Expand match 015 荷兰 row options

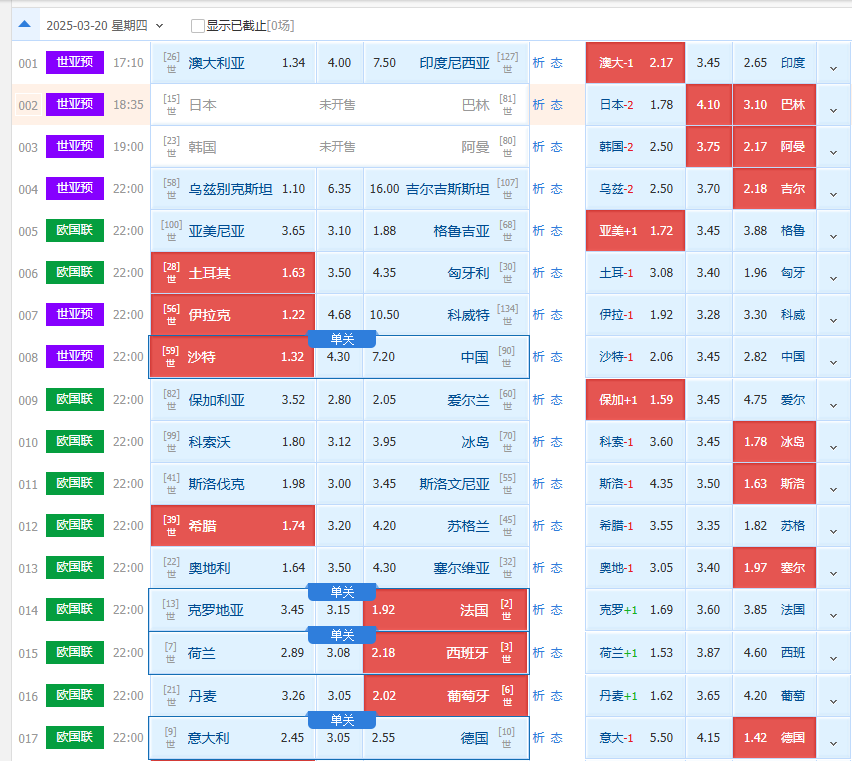tap(834, 658)
